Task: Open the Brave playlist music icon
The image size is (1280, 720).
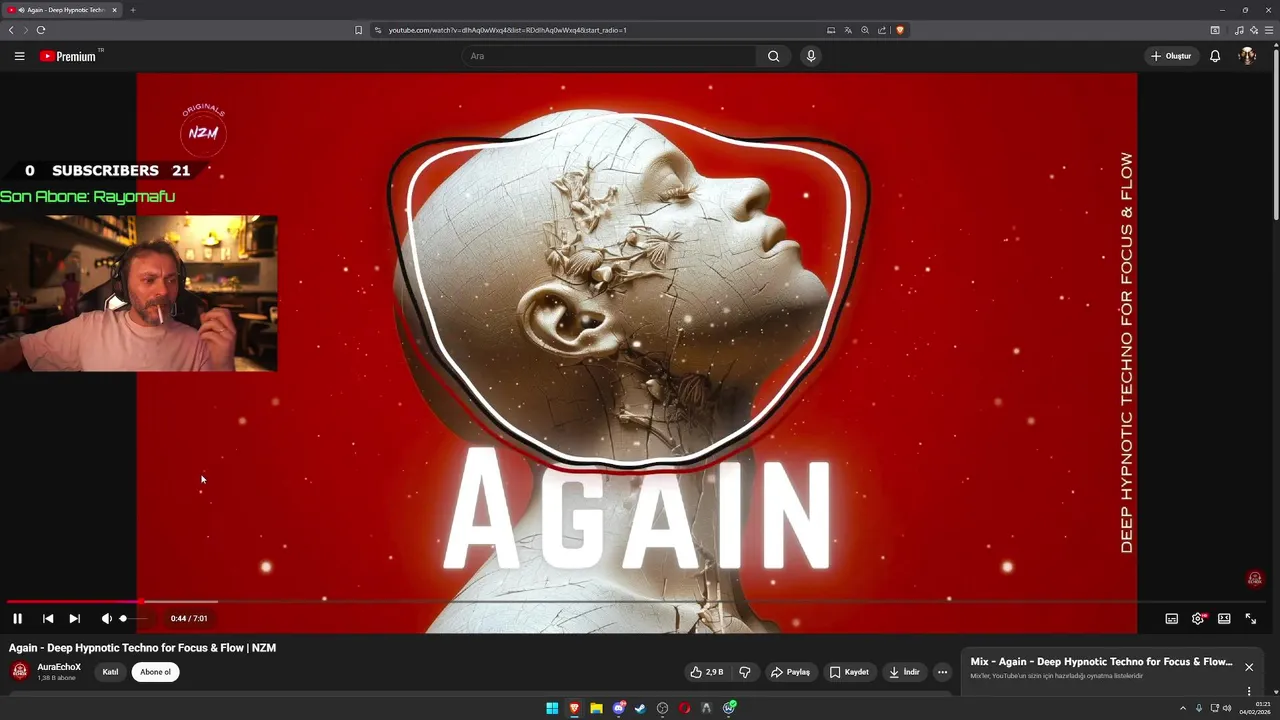Action: (x=1239, y=30)
